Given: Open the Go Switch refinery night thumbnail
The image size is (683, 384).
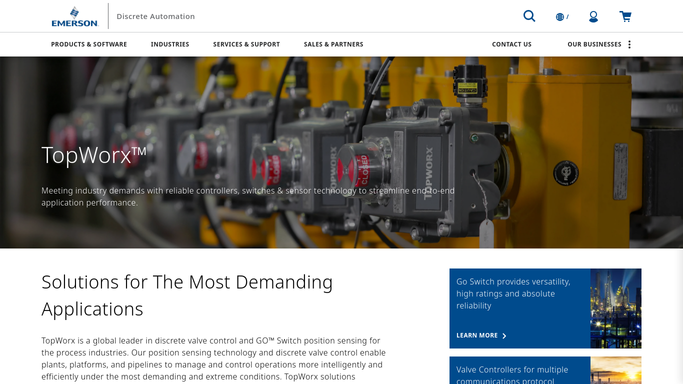Looking at the screenshot, I should (x=615, y=308).
